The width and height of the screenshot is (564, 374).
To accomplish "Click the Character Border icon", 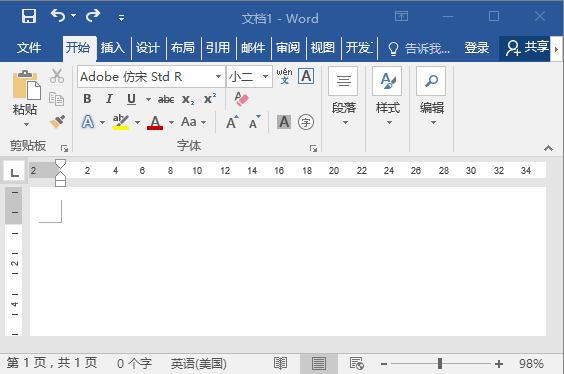I will (x=306, y=76).
